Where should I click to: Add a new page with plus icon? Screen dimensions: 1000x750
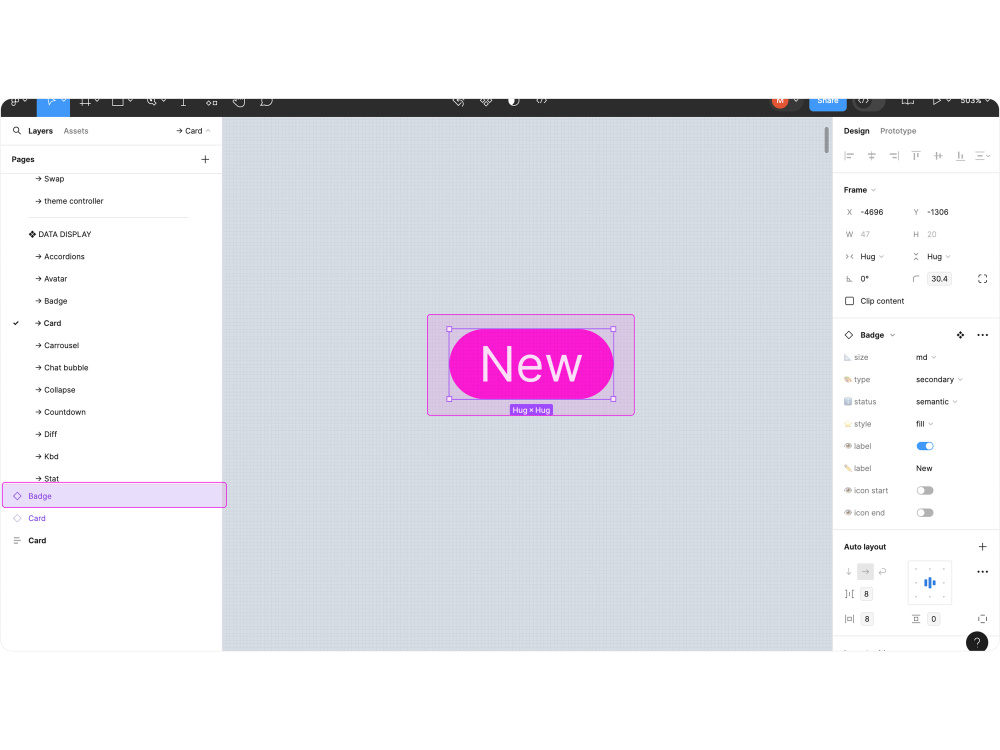coord(205,159)
